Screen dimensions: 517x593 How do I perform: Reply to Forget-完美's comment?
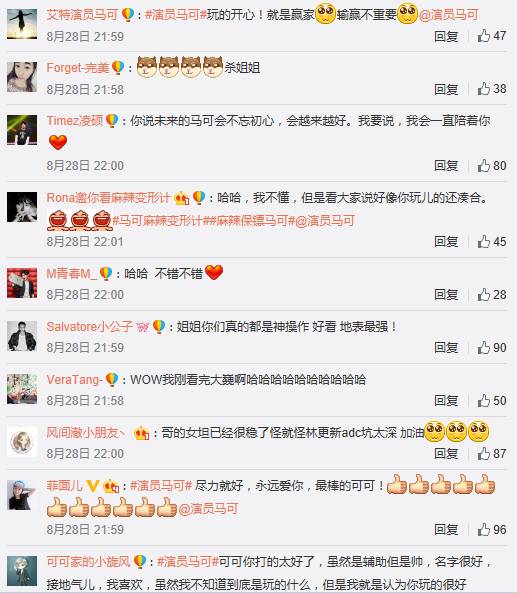[x=446, y=90]
